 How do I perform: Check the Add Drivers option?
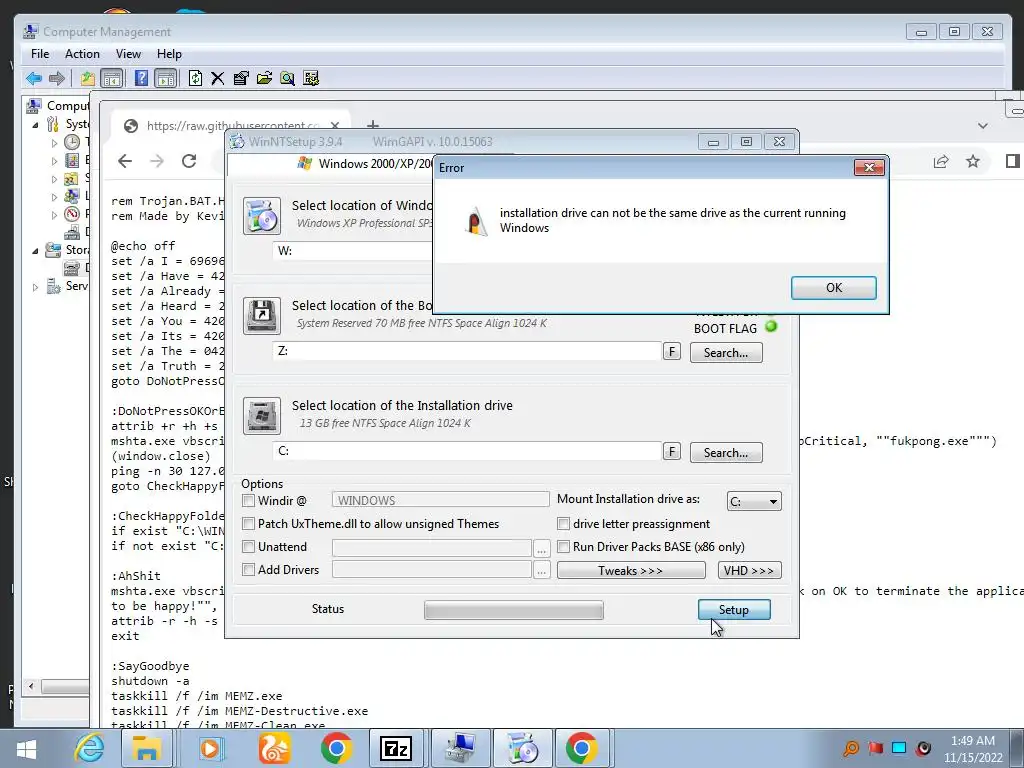click(x=248, y=569)
